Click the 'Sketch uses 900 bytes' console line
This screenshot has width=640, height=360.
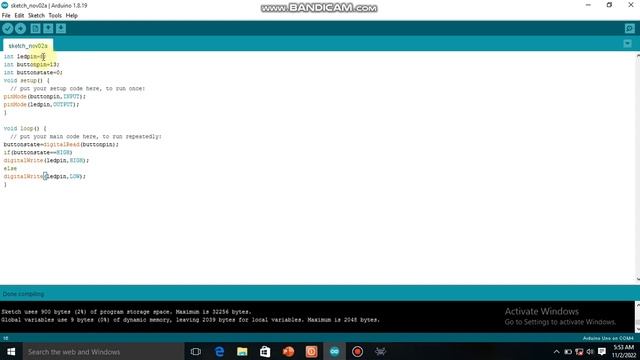(x=126, y=312)
